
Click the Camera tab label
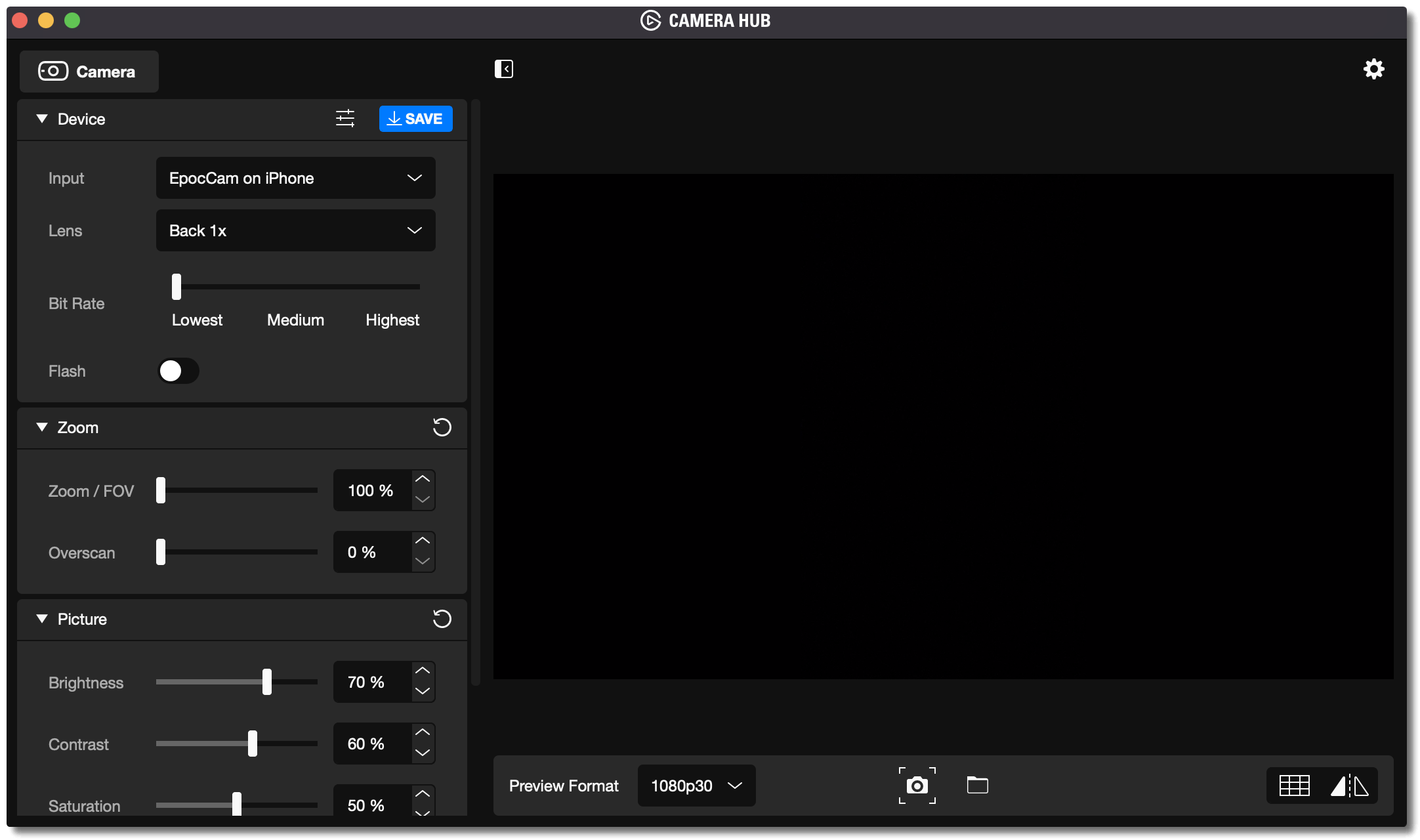106,71
